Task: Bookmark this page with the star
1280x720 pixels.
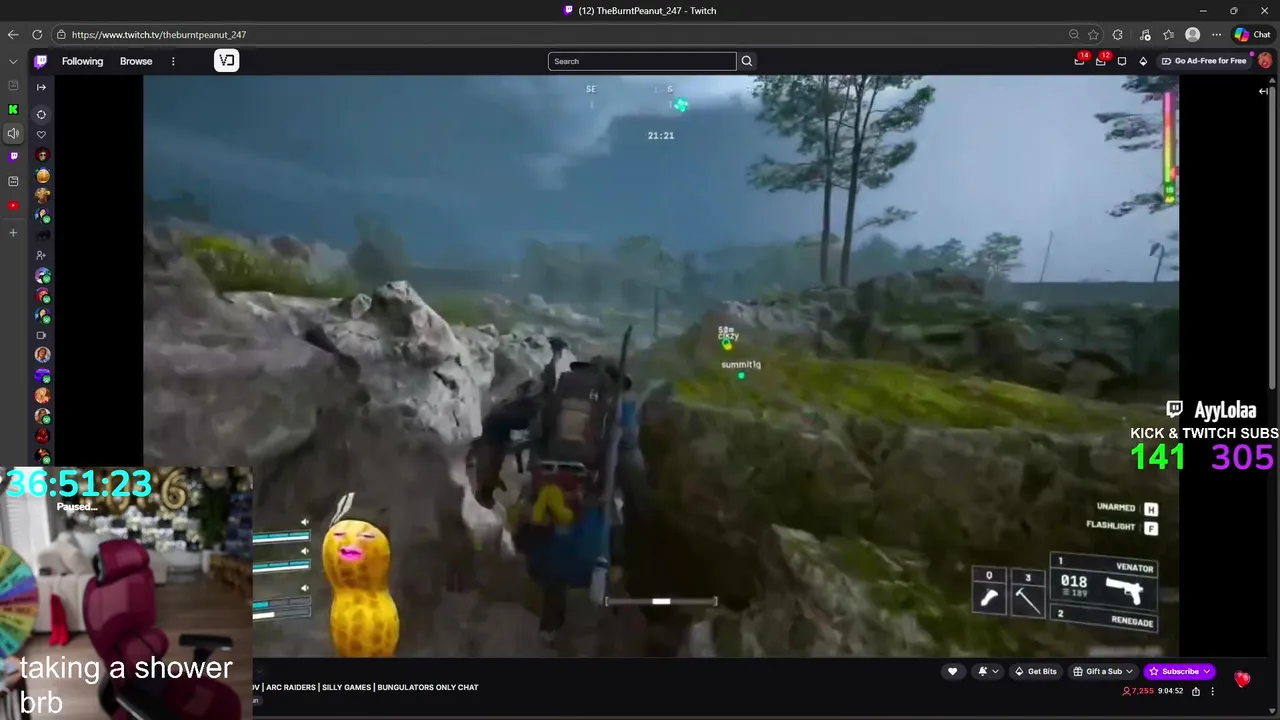Action: tap(1094, 34)
